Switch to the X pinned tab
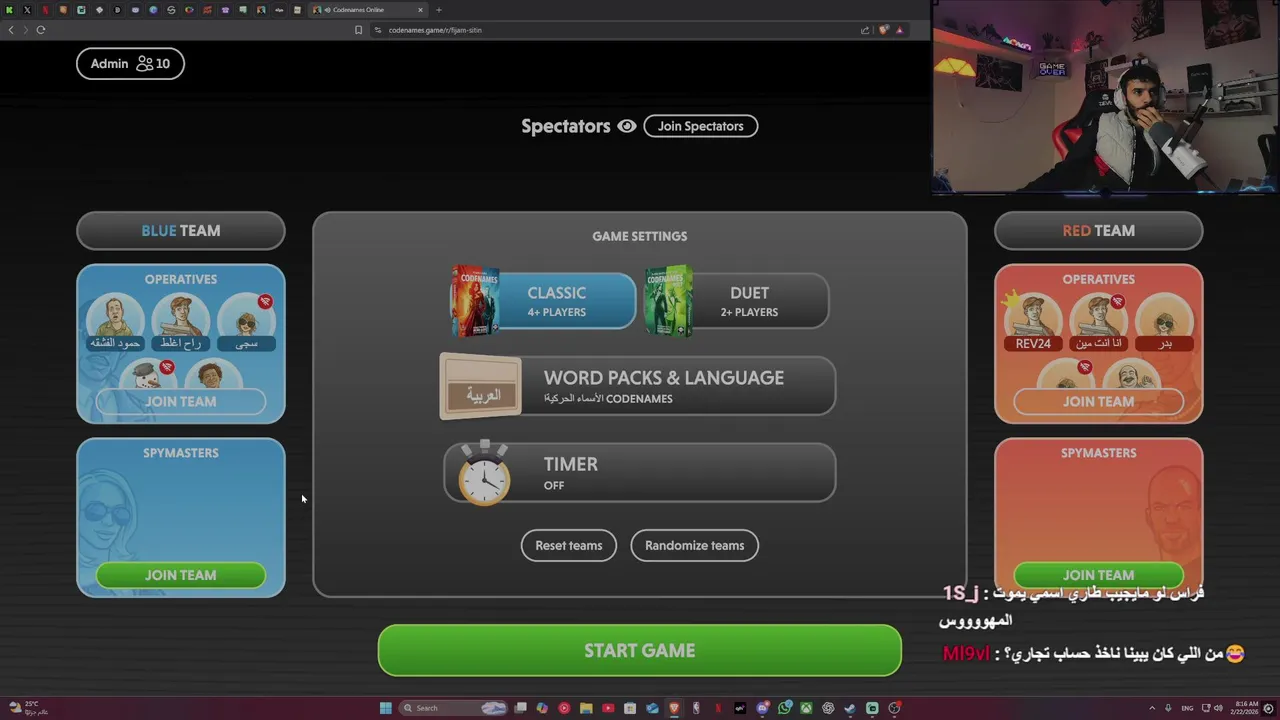 pyautogui.click(x=27, y=10)
